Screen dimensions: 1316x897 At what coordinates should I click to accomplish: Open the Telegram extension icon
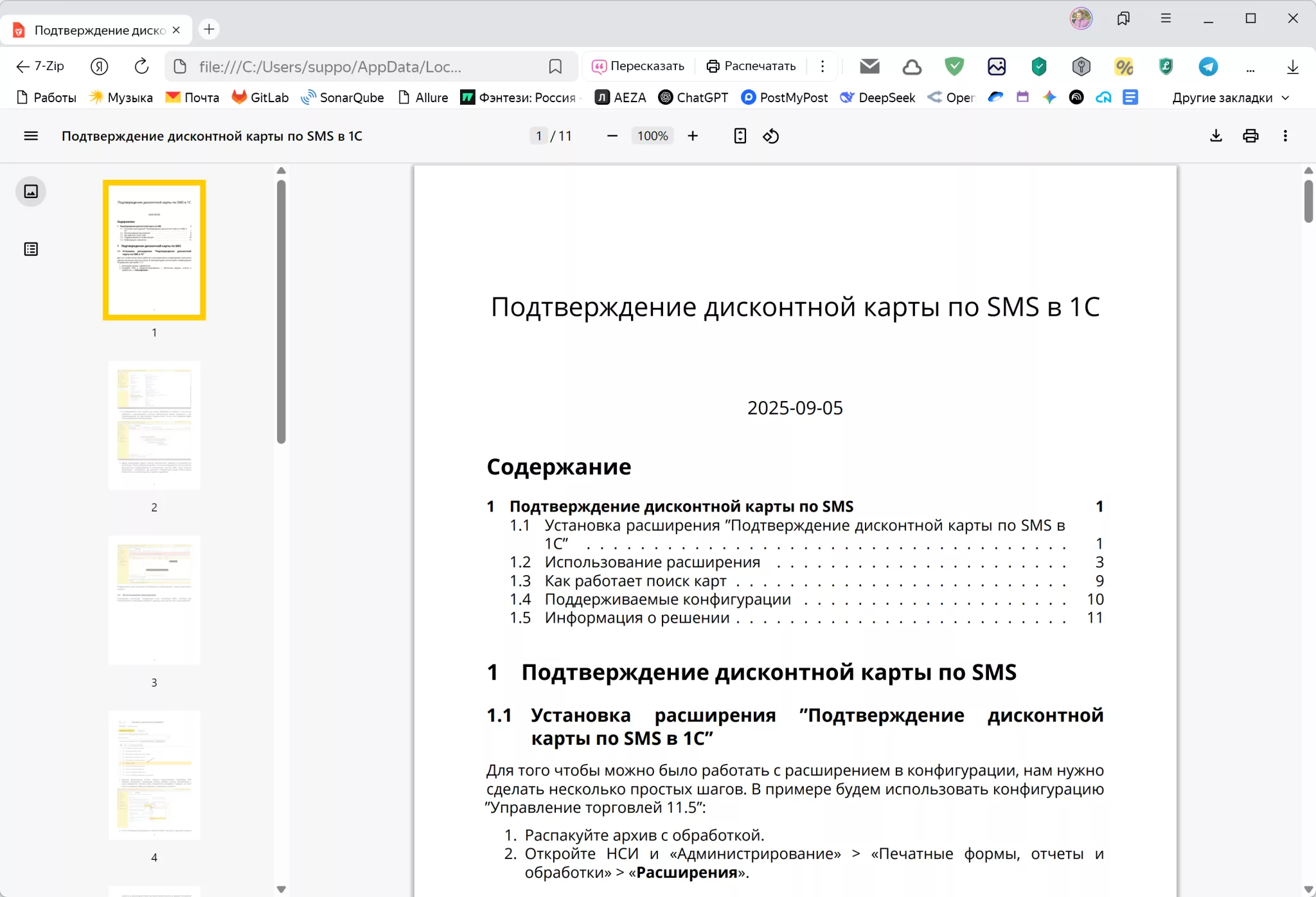(x=1208, y=66)
